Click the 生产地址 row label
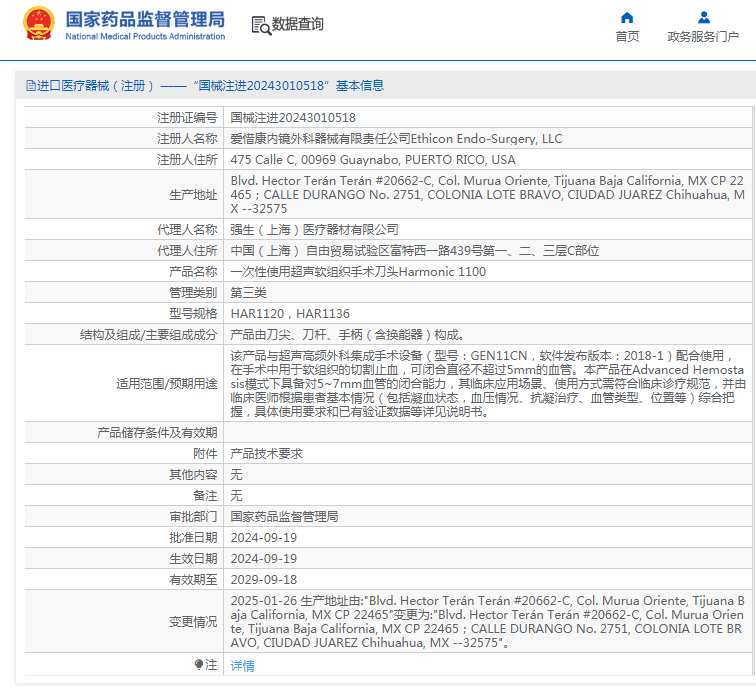The image size is (756, 687). tap(193, 195)
